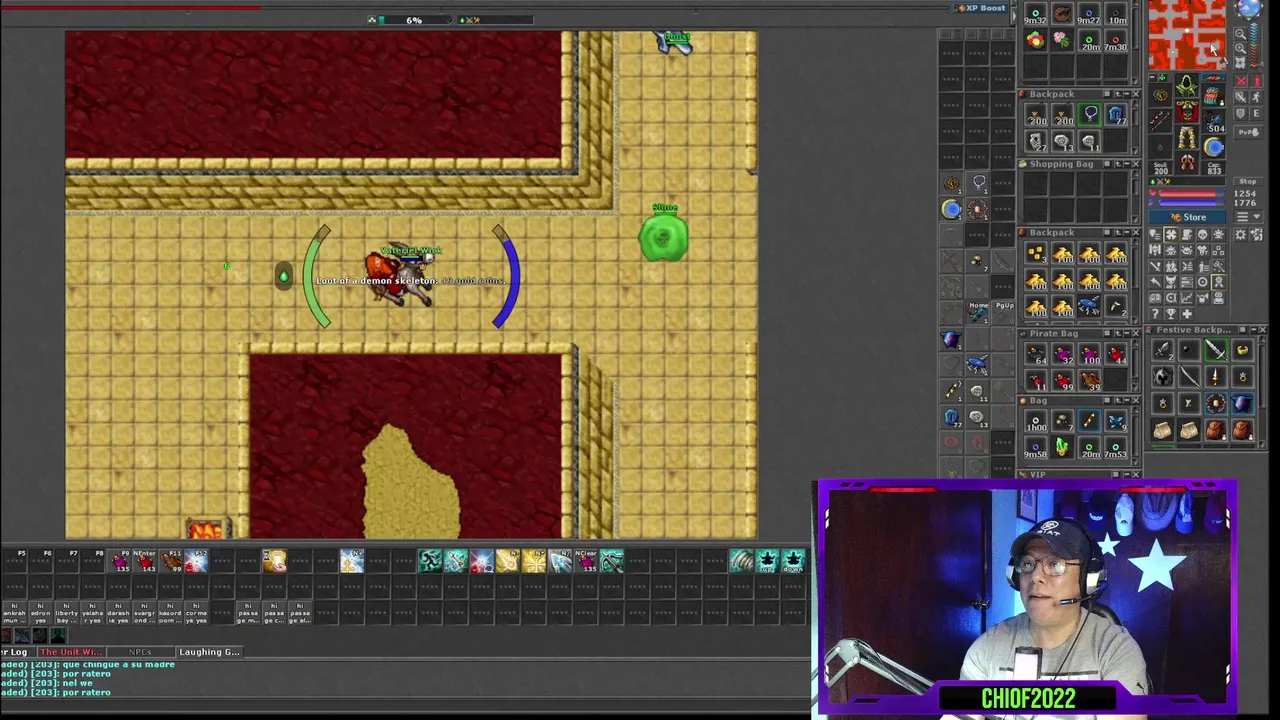Screen dimensions: 1280x720
Task: Click the hi edron yes hotkey
Action: [x=41, y=612]
